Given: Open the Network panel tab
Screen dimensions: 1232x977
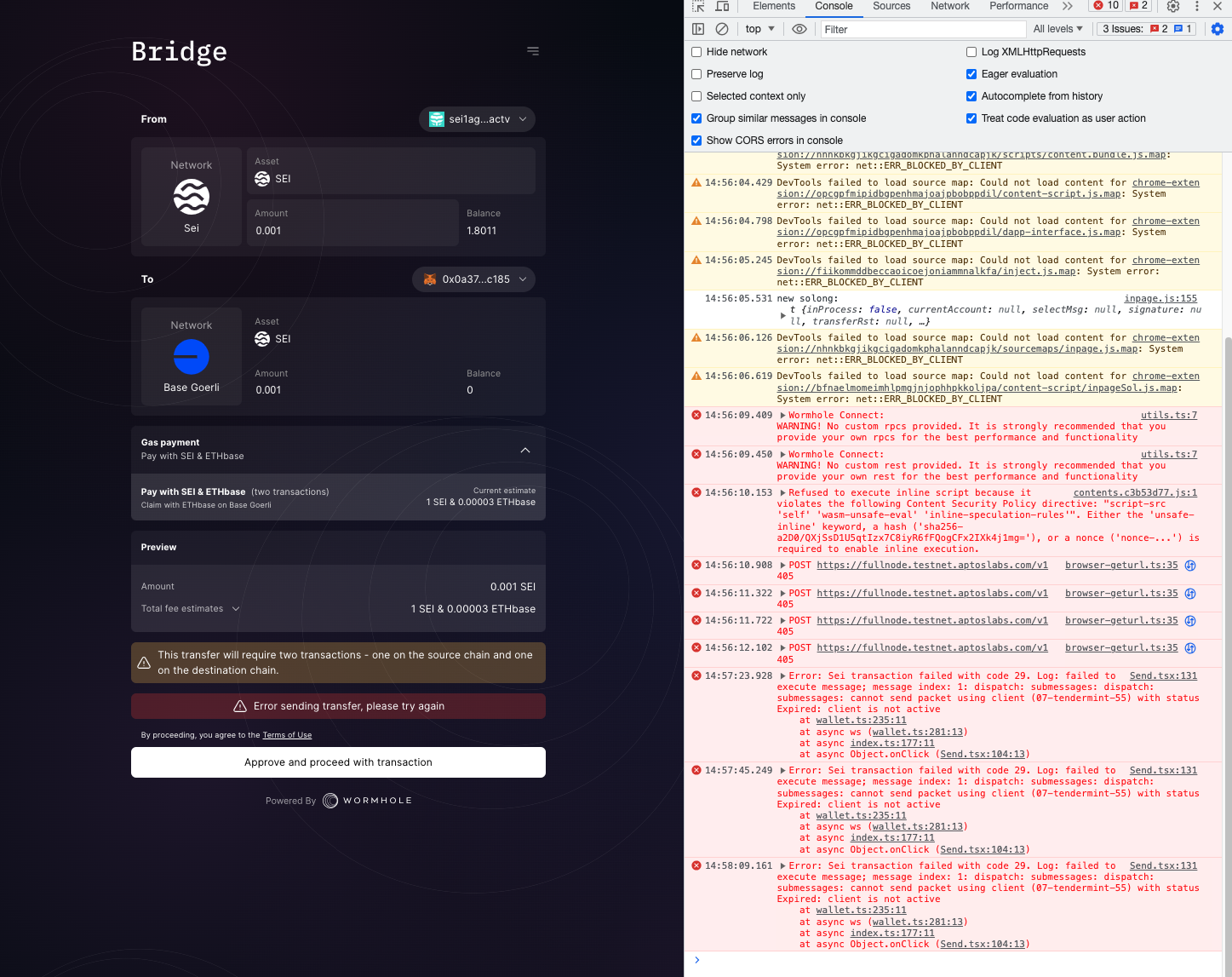Looking at the screenshot, I should tap(949, 7).
